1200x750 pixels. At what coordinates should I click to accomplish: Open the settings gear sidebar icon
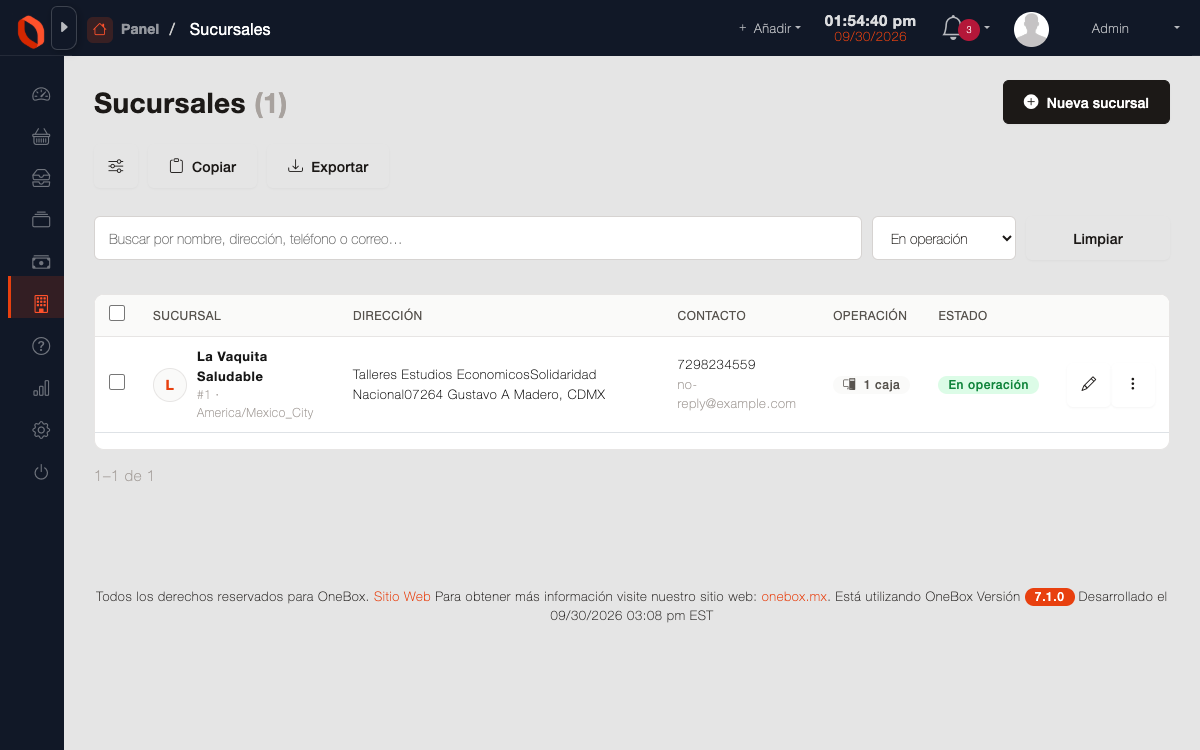(x=41, y=430)
